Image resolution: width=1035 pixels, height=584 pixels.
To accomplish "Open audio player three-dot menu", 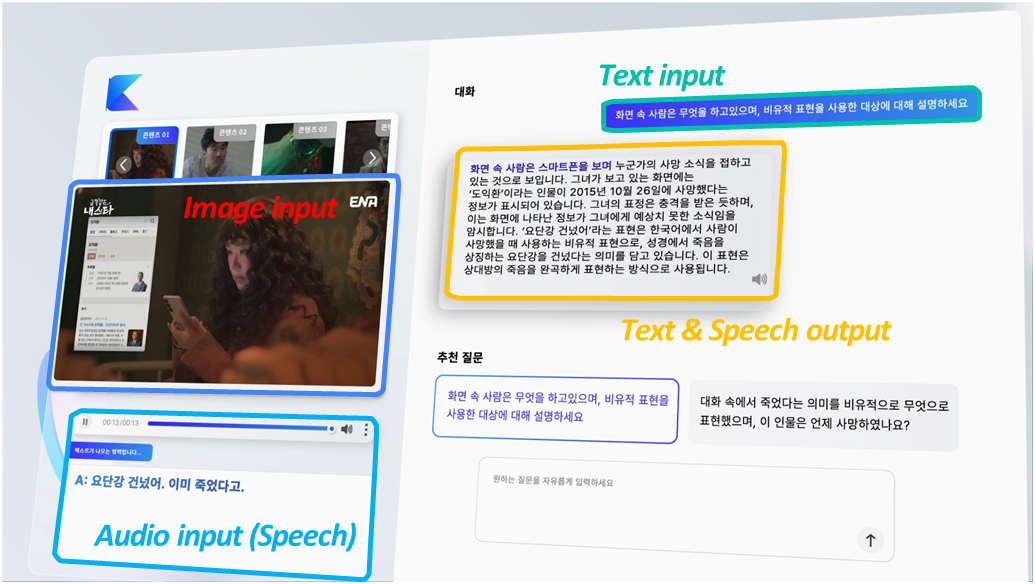I will coord(366,430).
